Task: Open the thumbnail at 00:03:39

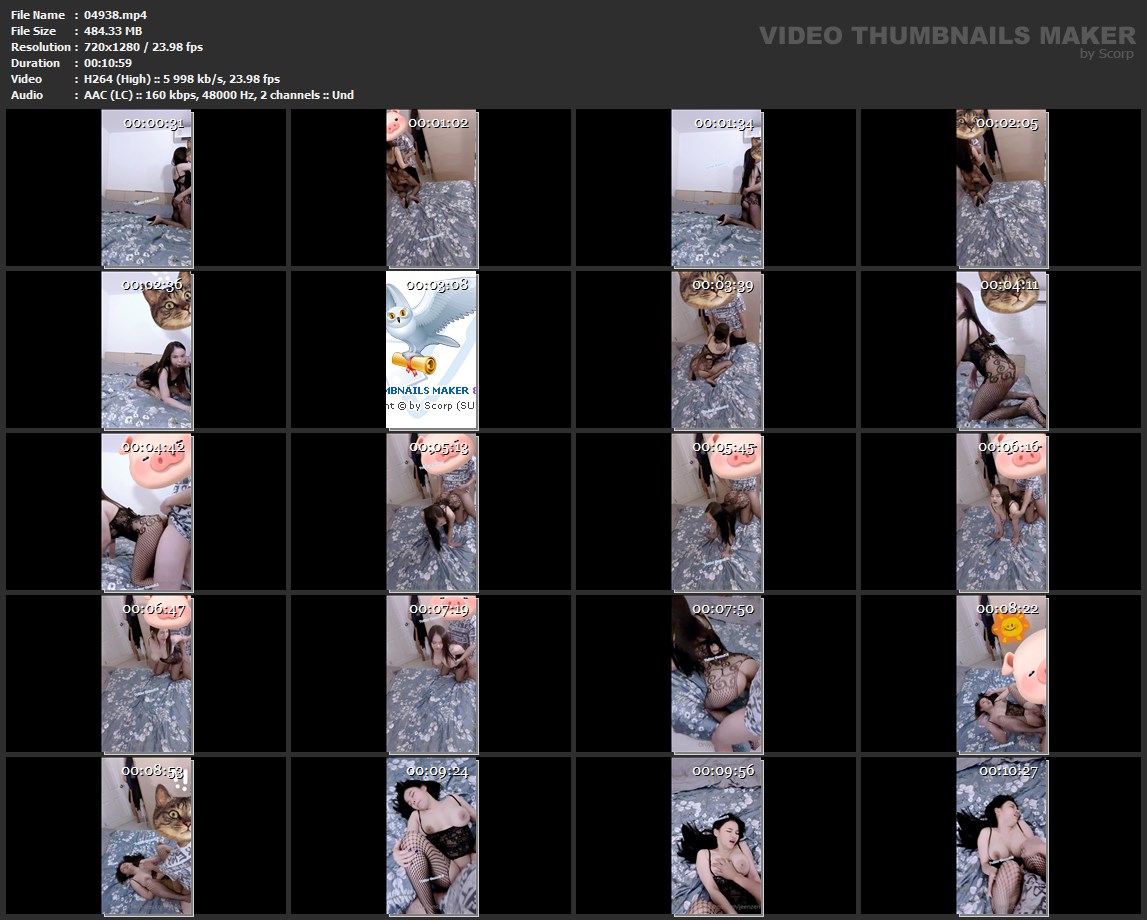Action: [x=716, y=350]
